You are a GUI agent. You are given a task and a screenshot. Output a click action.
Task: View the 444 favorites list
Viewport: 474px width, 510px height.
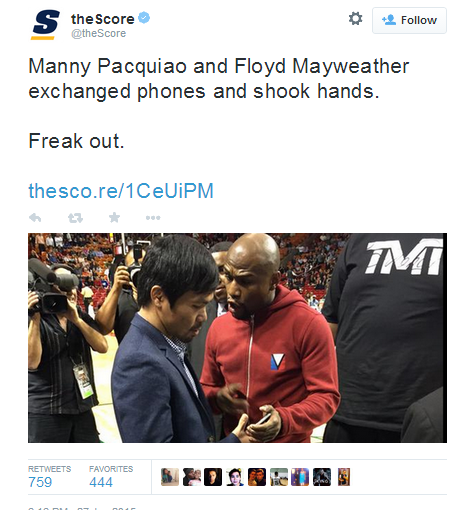111,477
